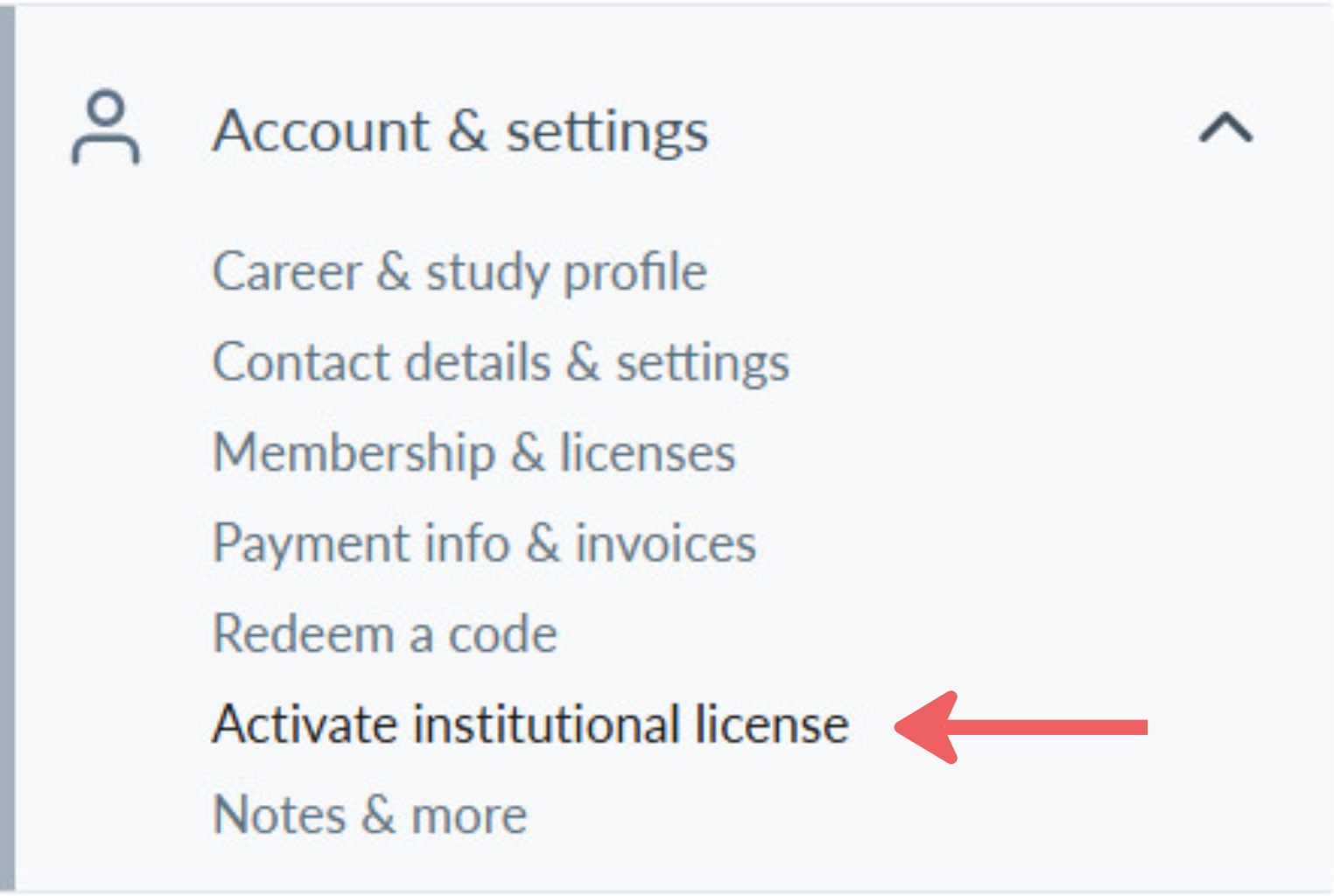Click the word 'licenses' in Membership entry
Screen dimensions: 1334x896
(x=648, y=453)
